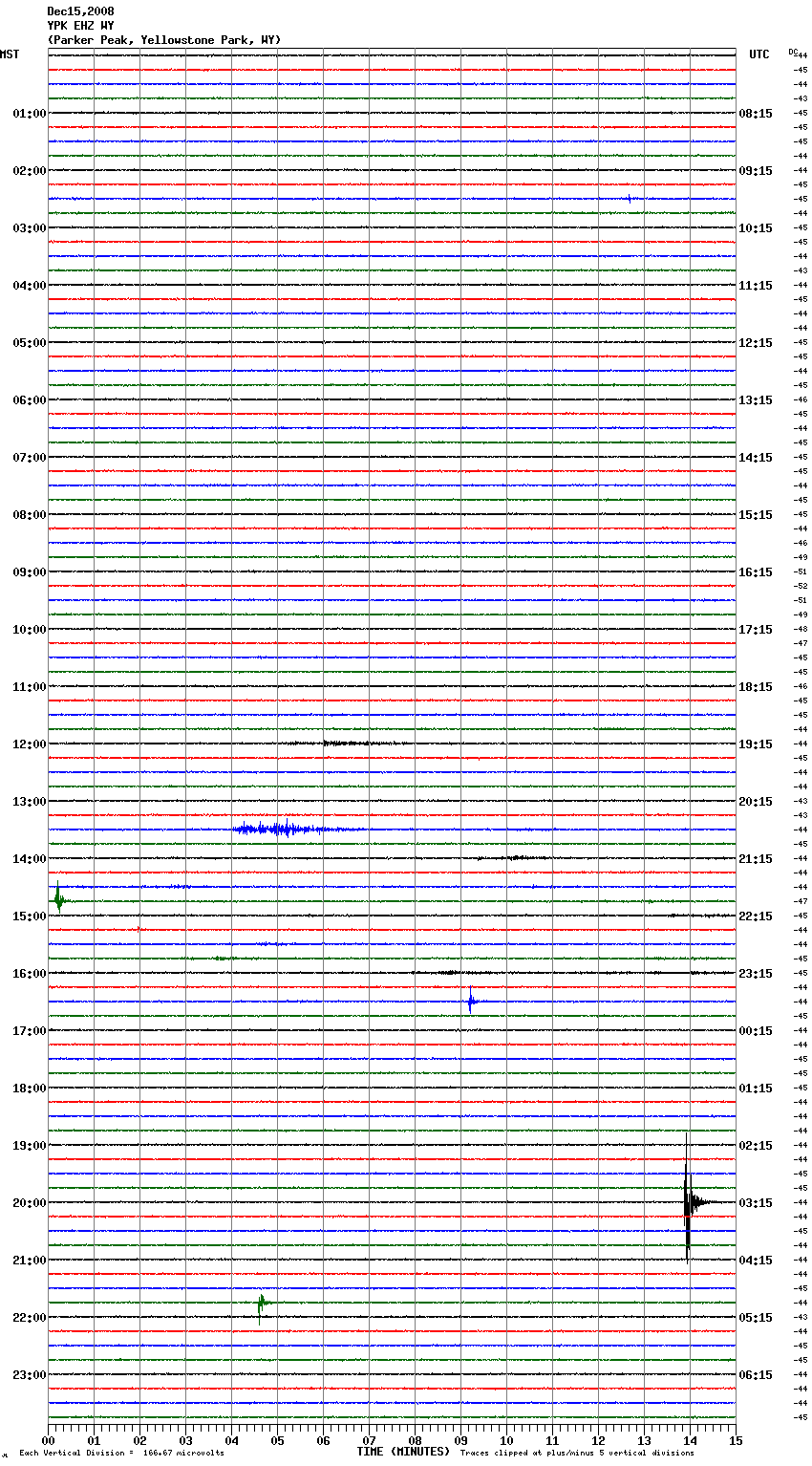Click the traces clipped footnote text
This screenshot has height=1466, width=812.
point(577,1453)
